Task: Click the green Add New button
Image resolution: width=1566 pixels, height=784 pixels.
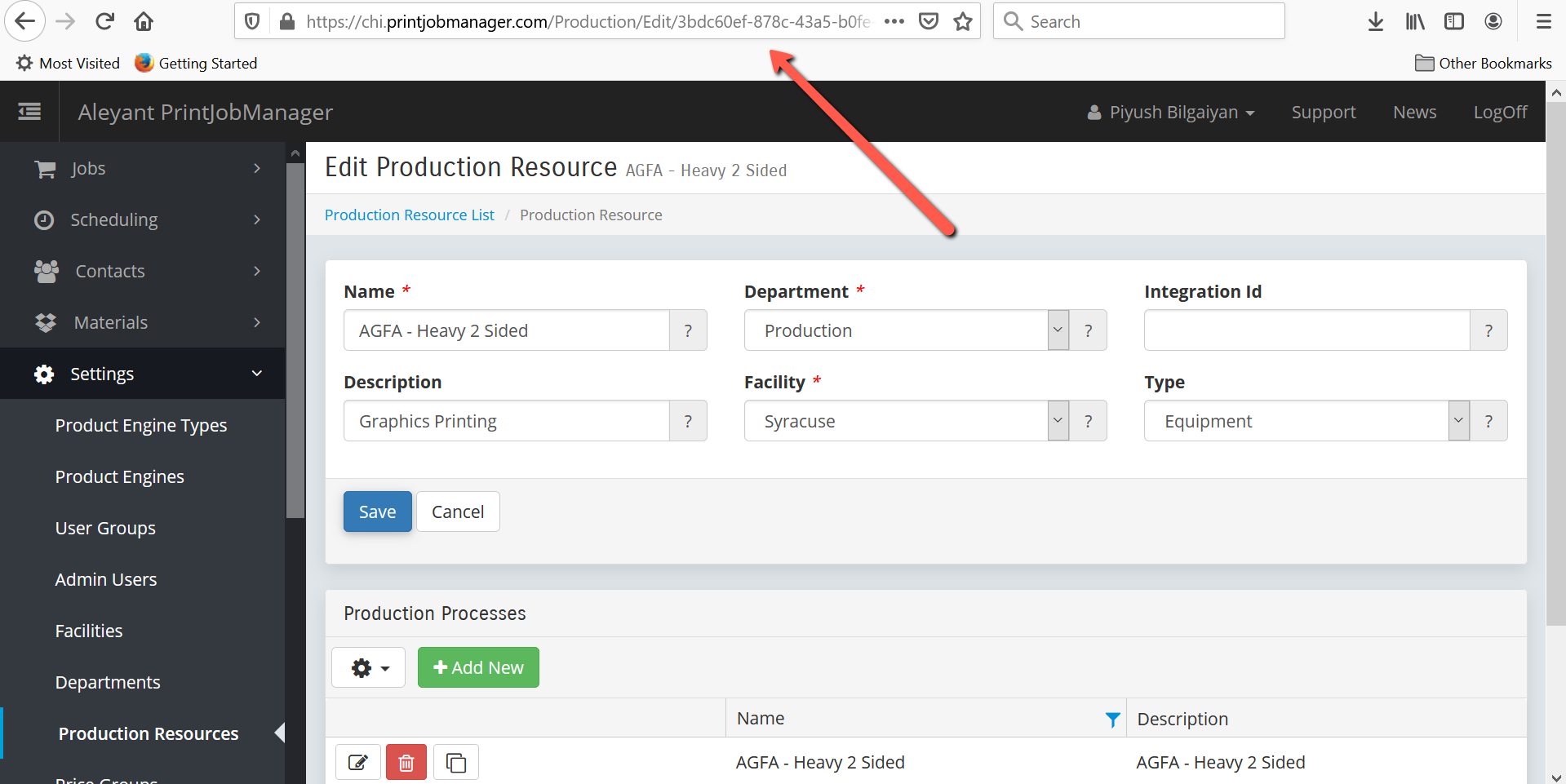Action: coord(478,667)
